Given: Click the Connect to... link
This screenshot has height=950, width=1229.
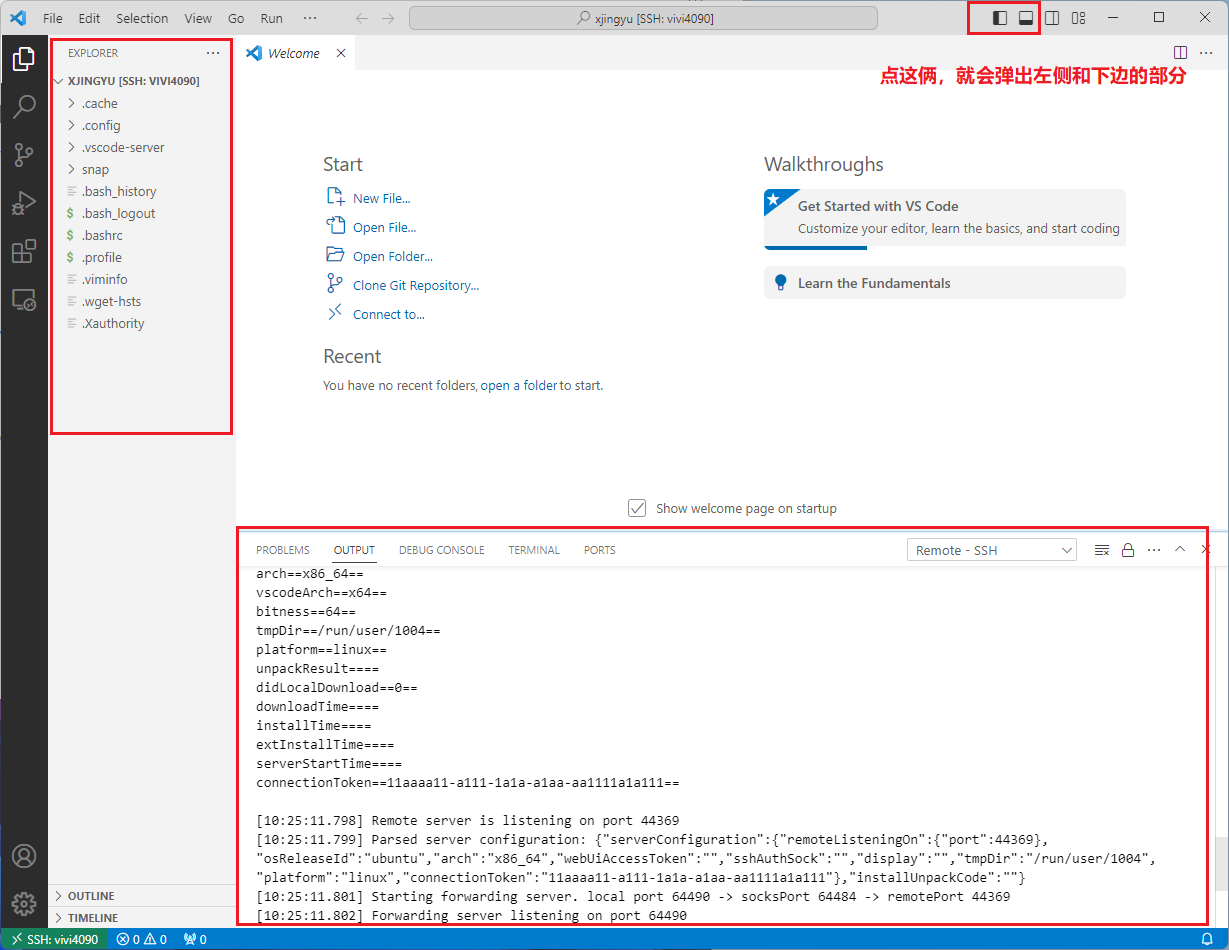Looking at the screenshot, I should (389, 314).
